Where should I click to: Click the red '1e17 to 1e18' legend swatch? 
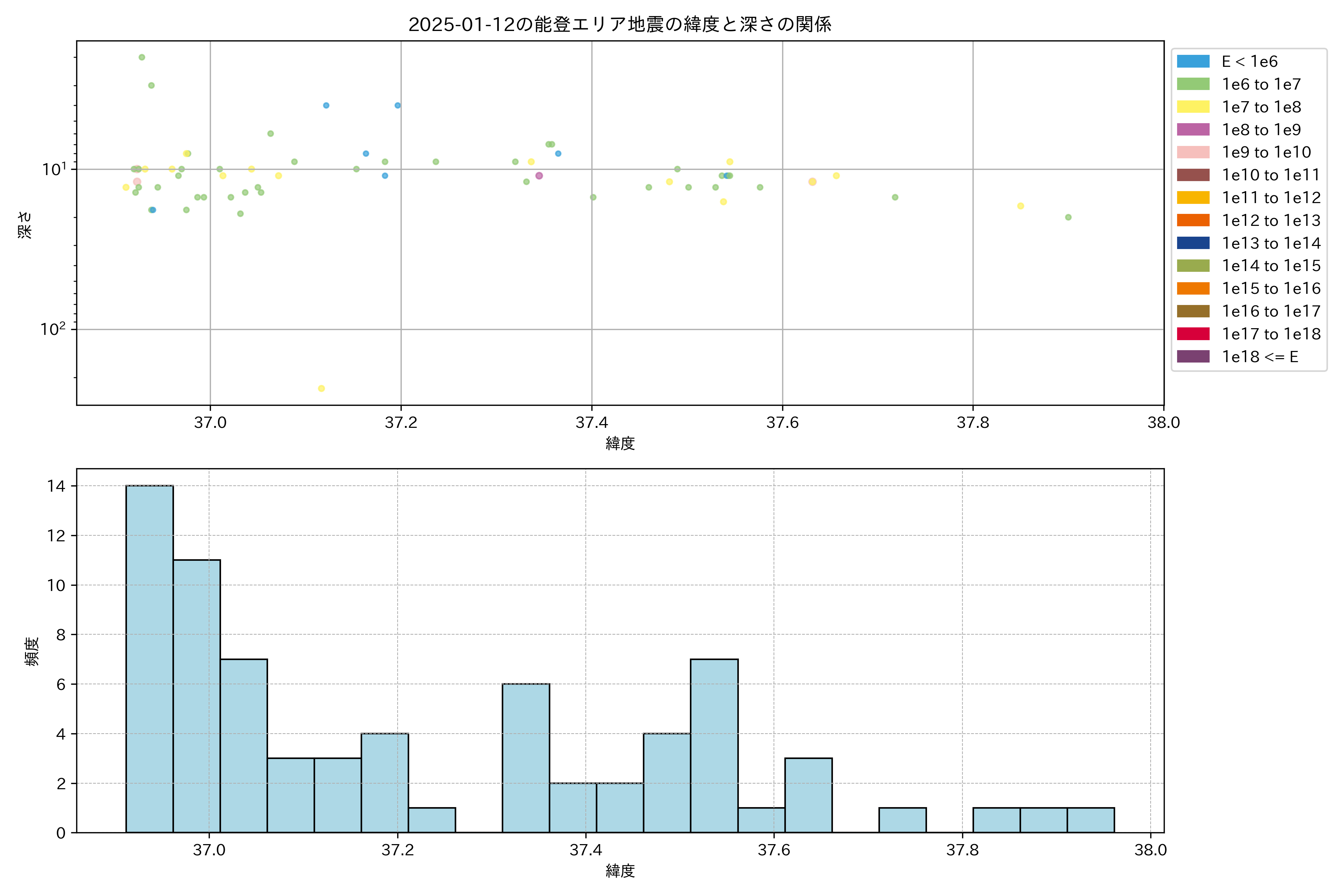click(x=1192, y=334)
